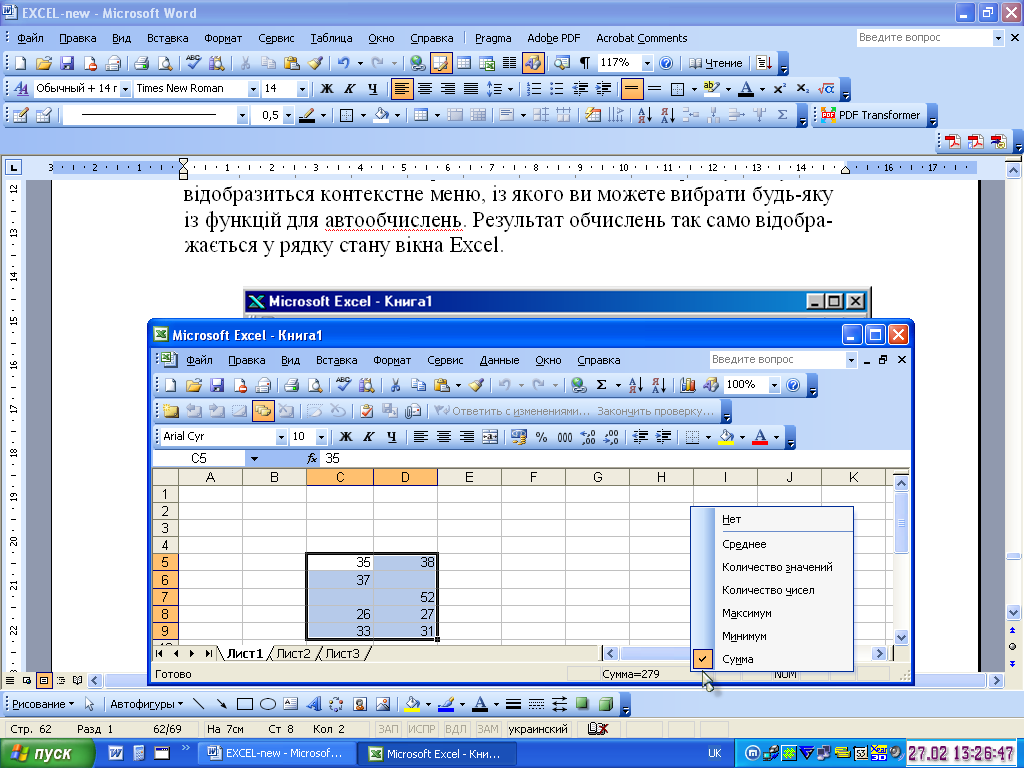Click the Print icon in Word toolbar

[x=141, y=63]
